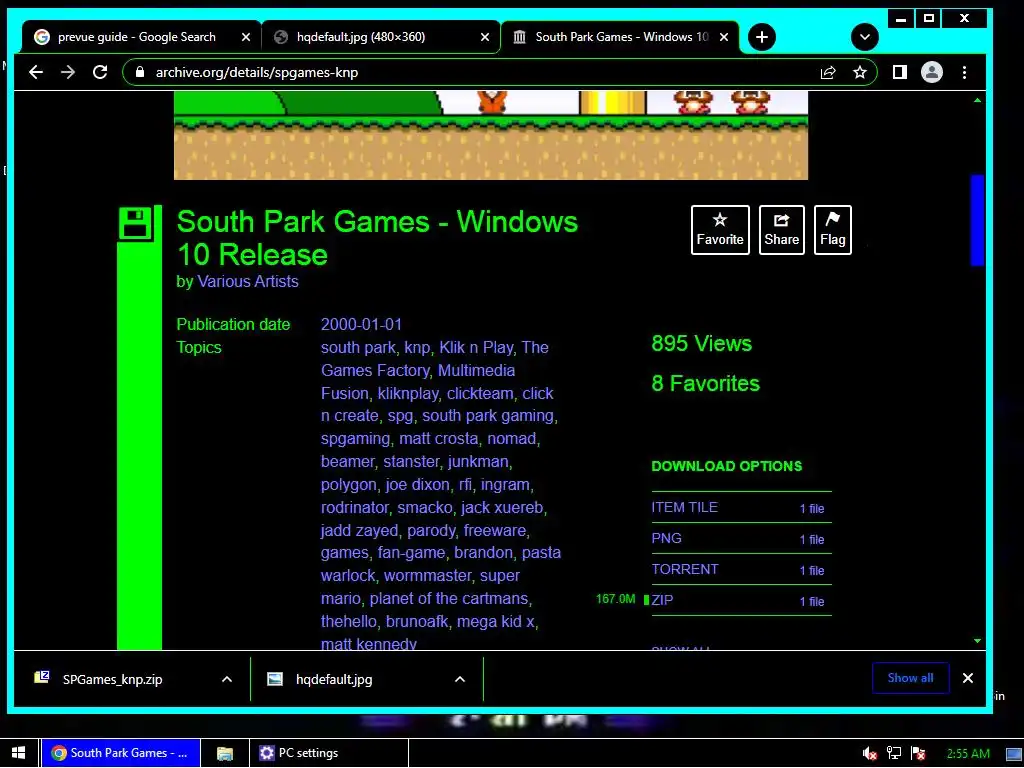Close the downloads bar
Viewport: 1024px width, 768px height.
coord(968,678)
